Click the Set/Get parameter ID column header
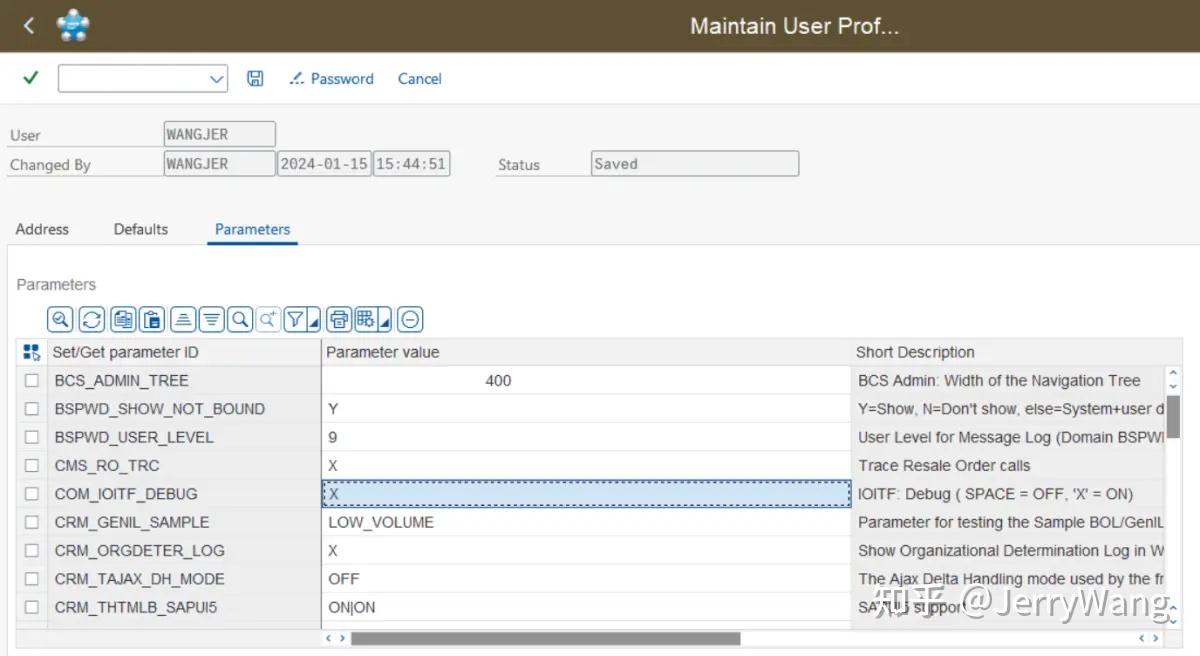The width and height of the screenshot is (1200, 656). pos(184,352)
